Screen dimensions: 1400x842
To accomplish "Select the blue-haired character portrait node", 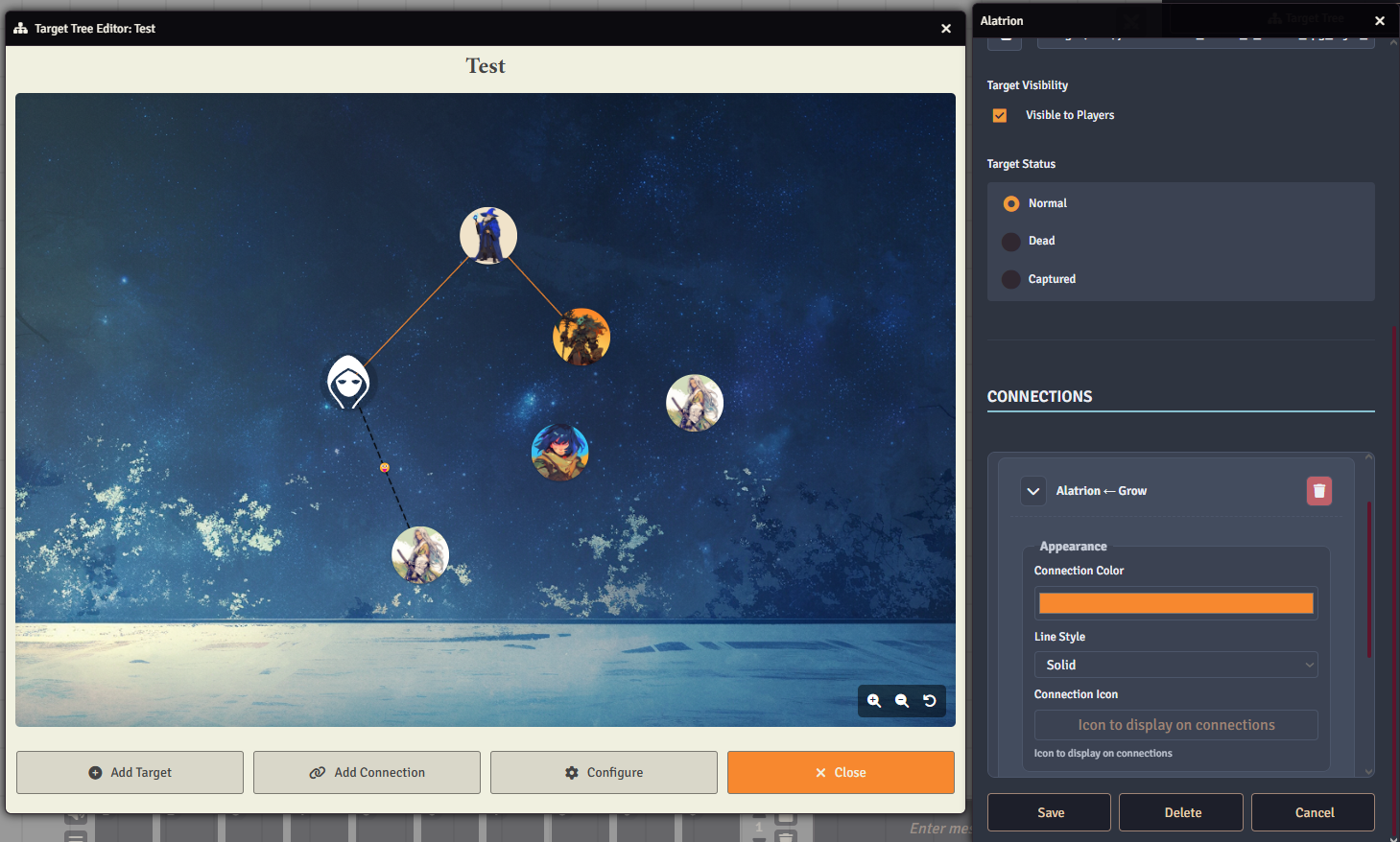I will click(560, 453).
